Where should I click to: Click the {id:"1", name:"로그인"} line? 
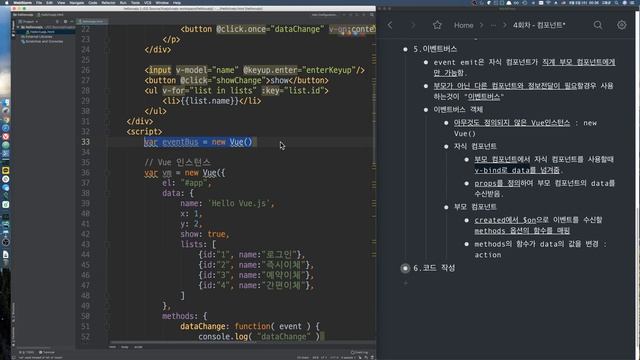252,255
